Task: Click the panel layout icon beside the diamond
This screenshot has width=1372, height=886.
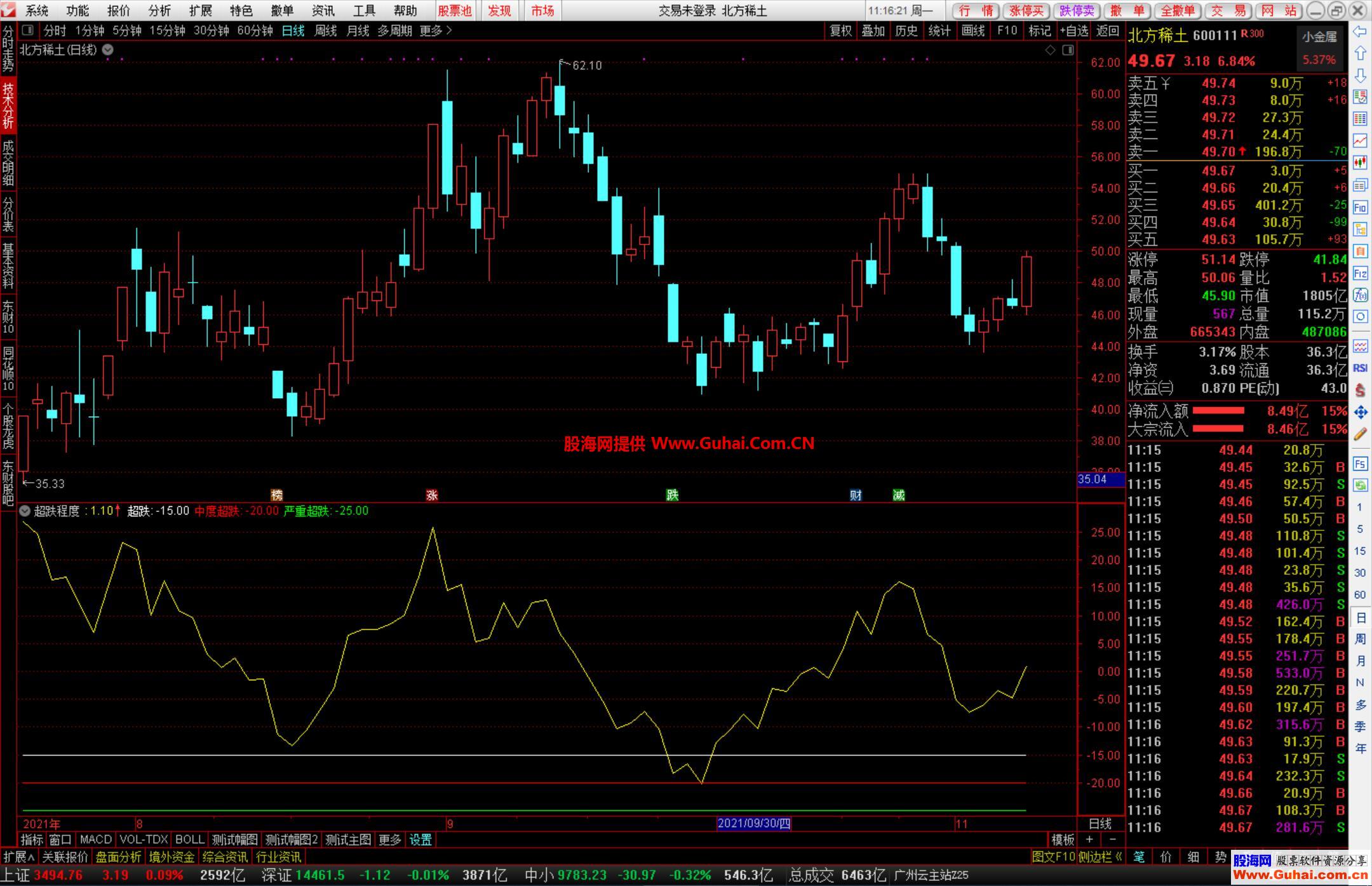Action: [x=1068, y=50]
